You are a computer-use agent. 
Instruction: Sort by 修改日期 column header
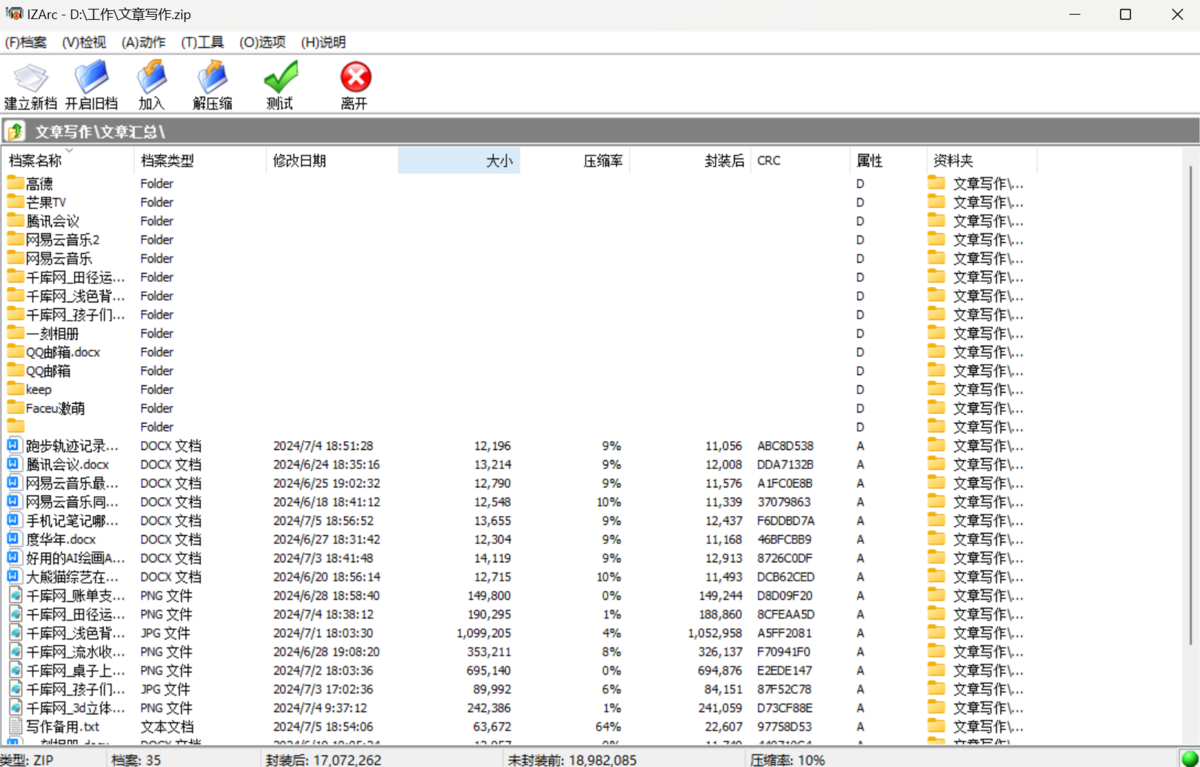(x=332, y=160)
